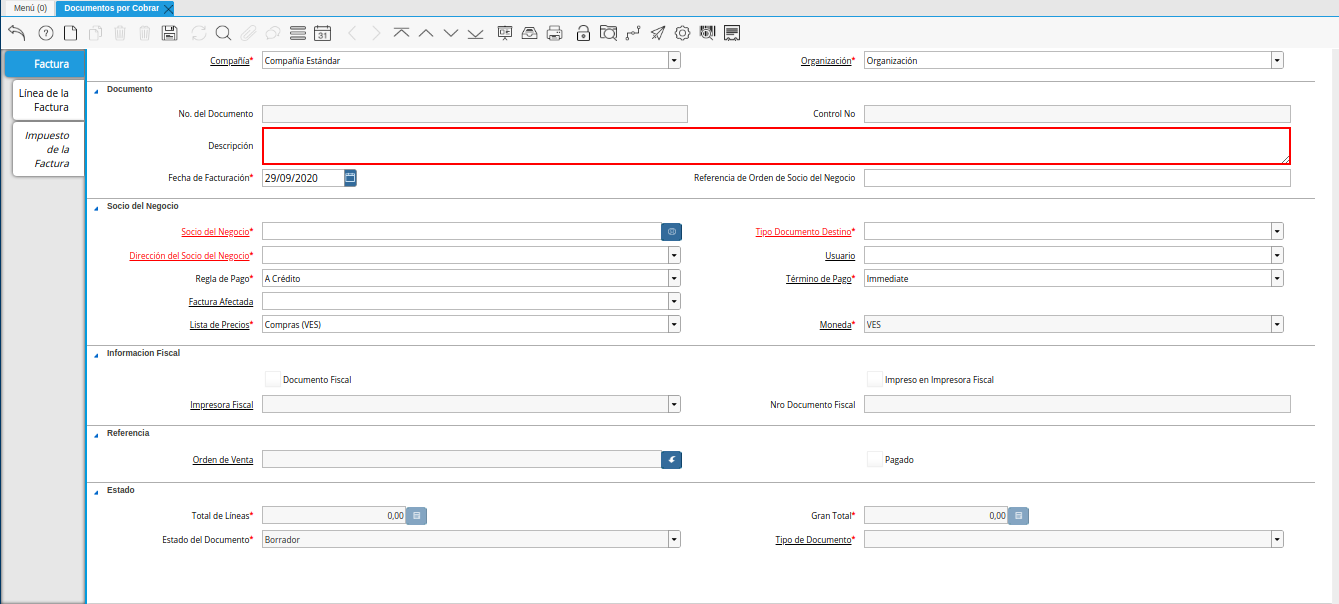
Task: Save the record with the floppy disk icon
Action: (169, 33)
